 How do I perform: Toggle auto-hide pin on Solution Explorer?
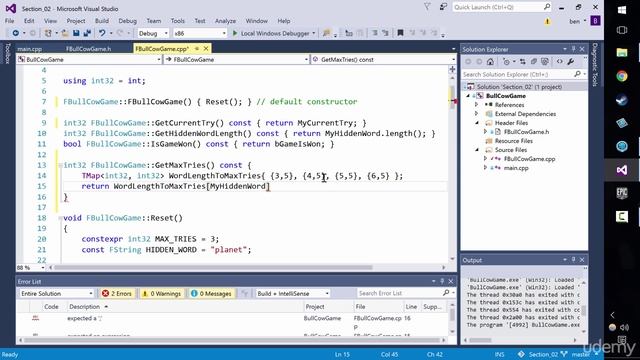click(573, 49)
